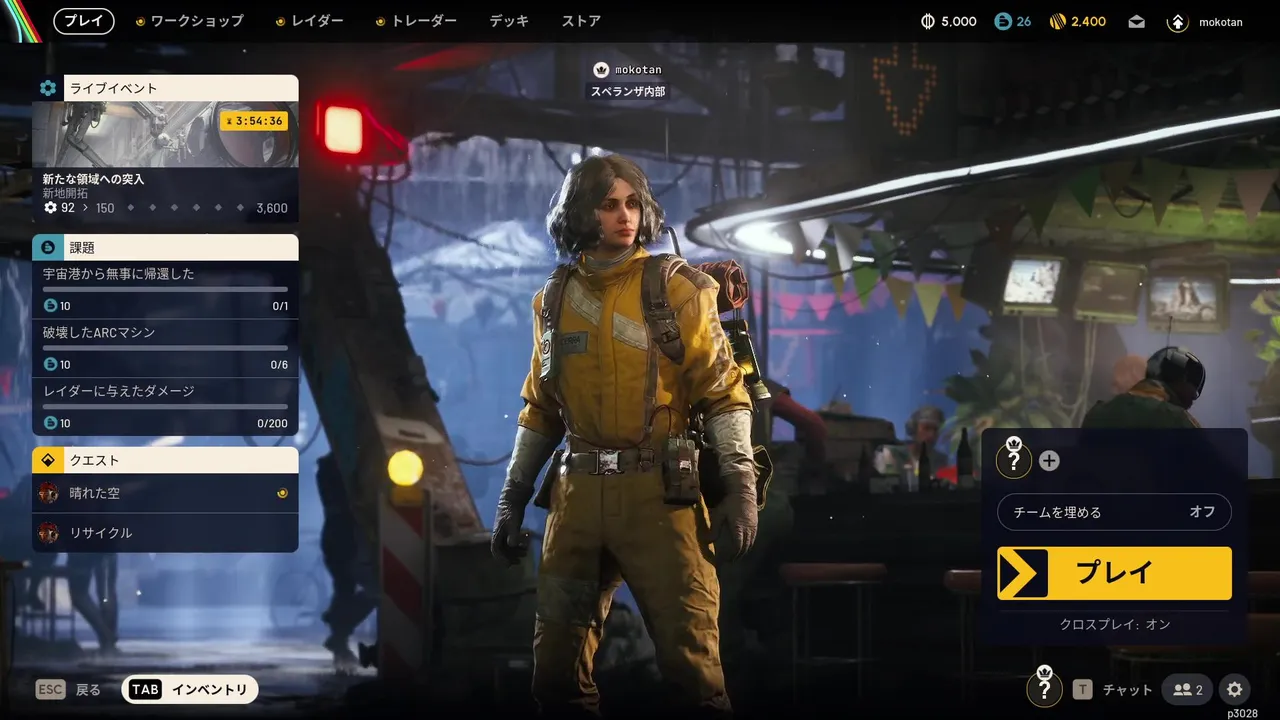Open the トレーダー tab
Image resolution: width=1280 pixels, height=720 pixels.
coord(416,21)
